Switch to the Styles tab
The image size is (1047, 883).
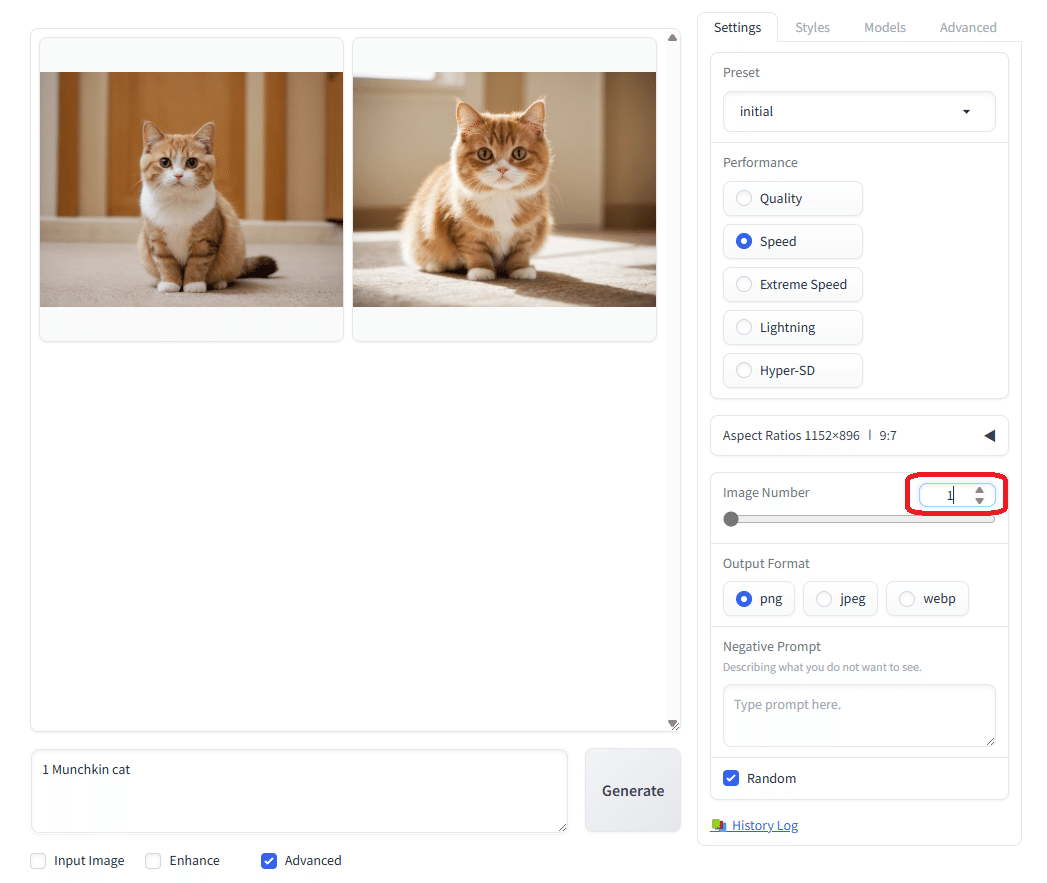tap(812, 27)
